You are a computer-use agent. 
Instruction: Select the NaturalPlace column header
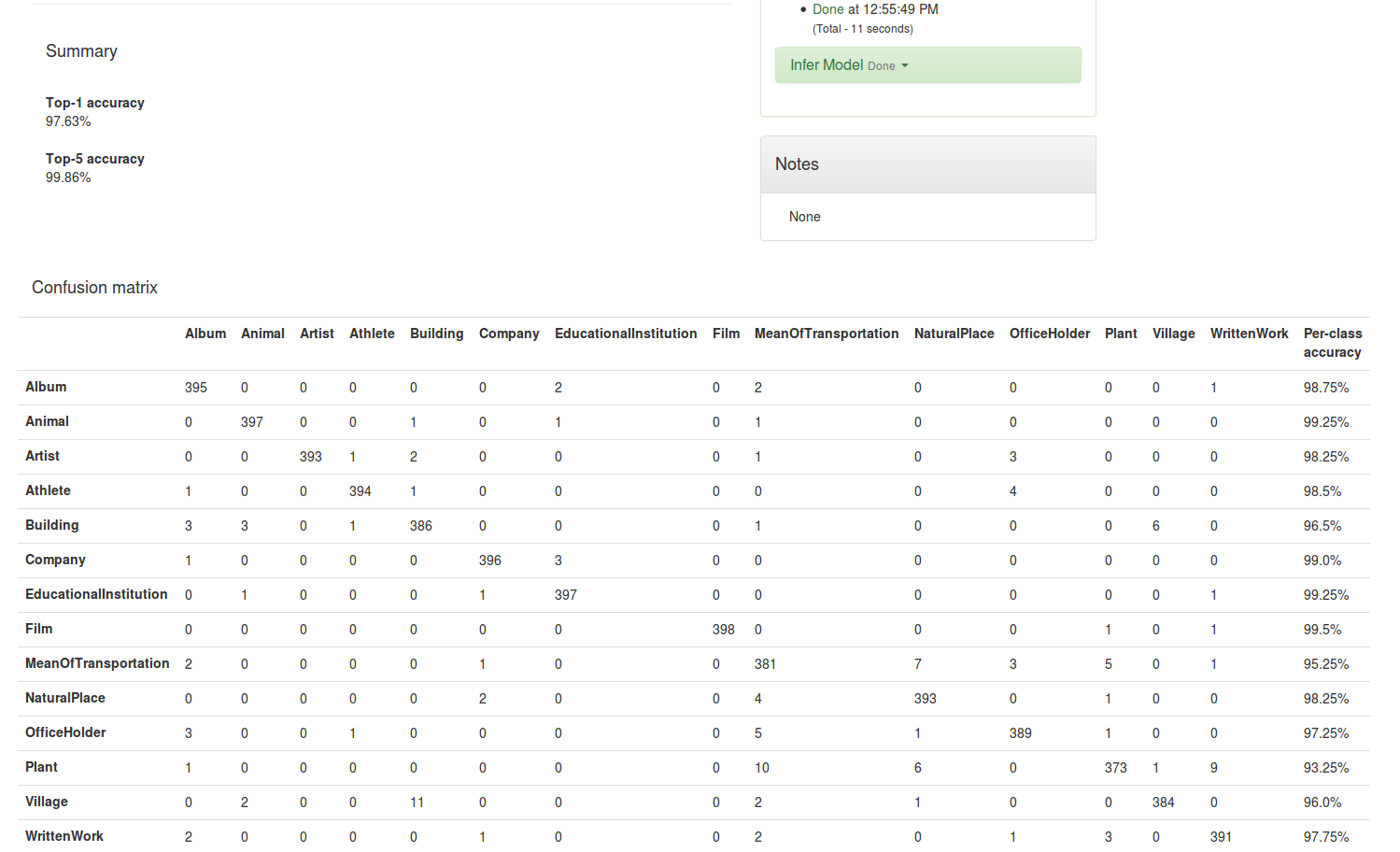pos(954,334)
